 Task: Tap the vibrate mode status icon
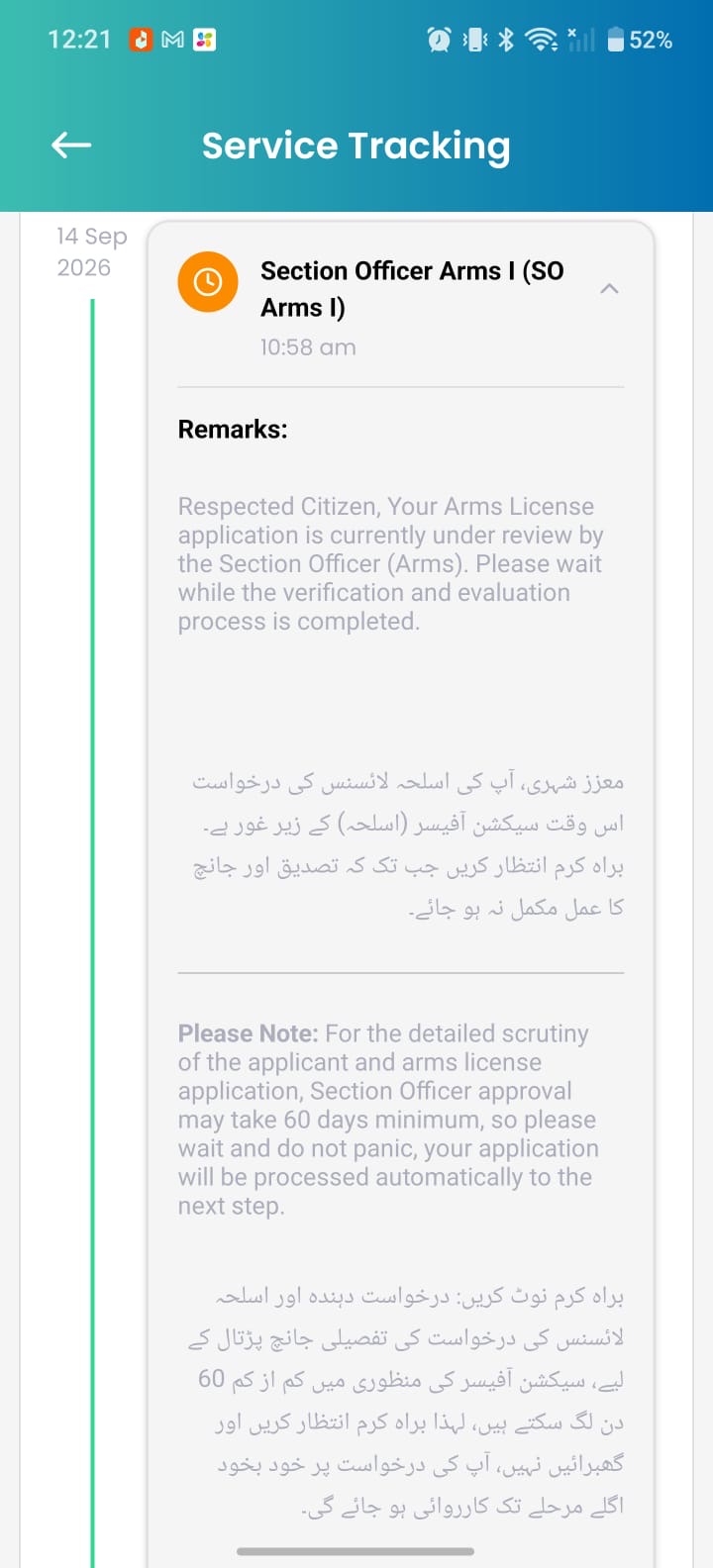tap(476, 40)
